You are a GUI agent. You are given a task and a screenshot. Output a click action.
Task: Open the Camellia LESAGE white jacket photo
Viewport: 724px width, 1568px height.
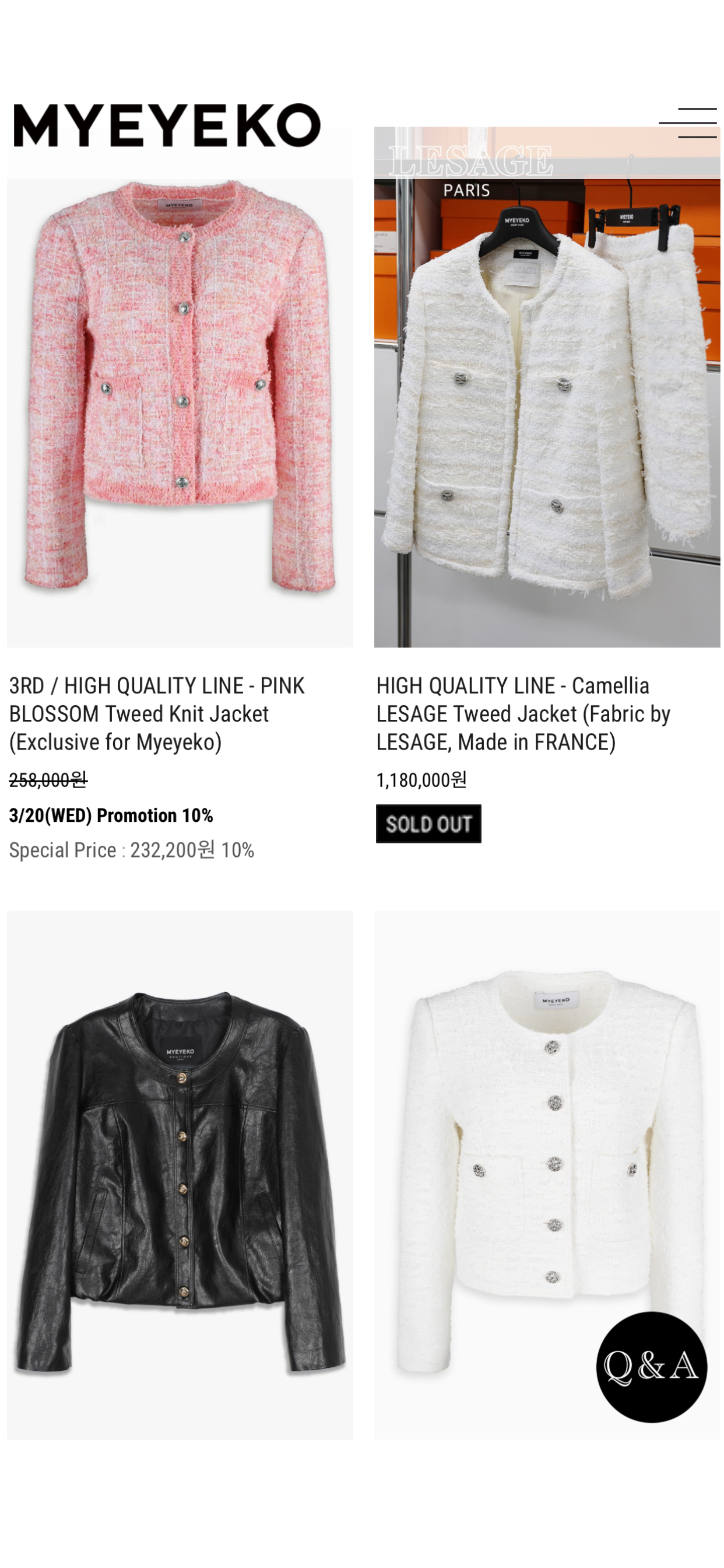(547, 387)
